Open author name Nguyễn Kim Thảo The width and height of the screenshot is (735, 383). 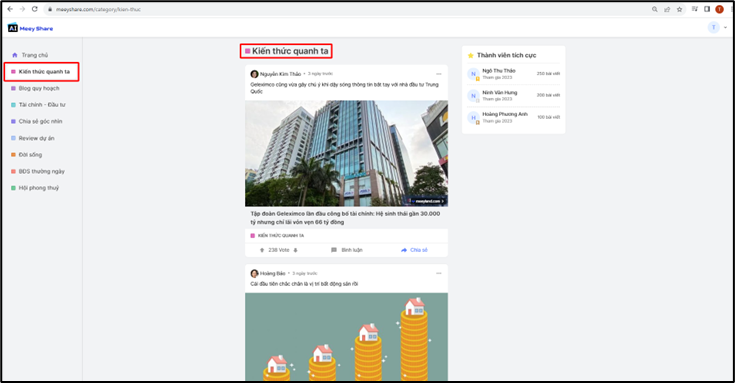click(280, 74)
